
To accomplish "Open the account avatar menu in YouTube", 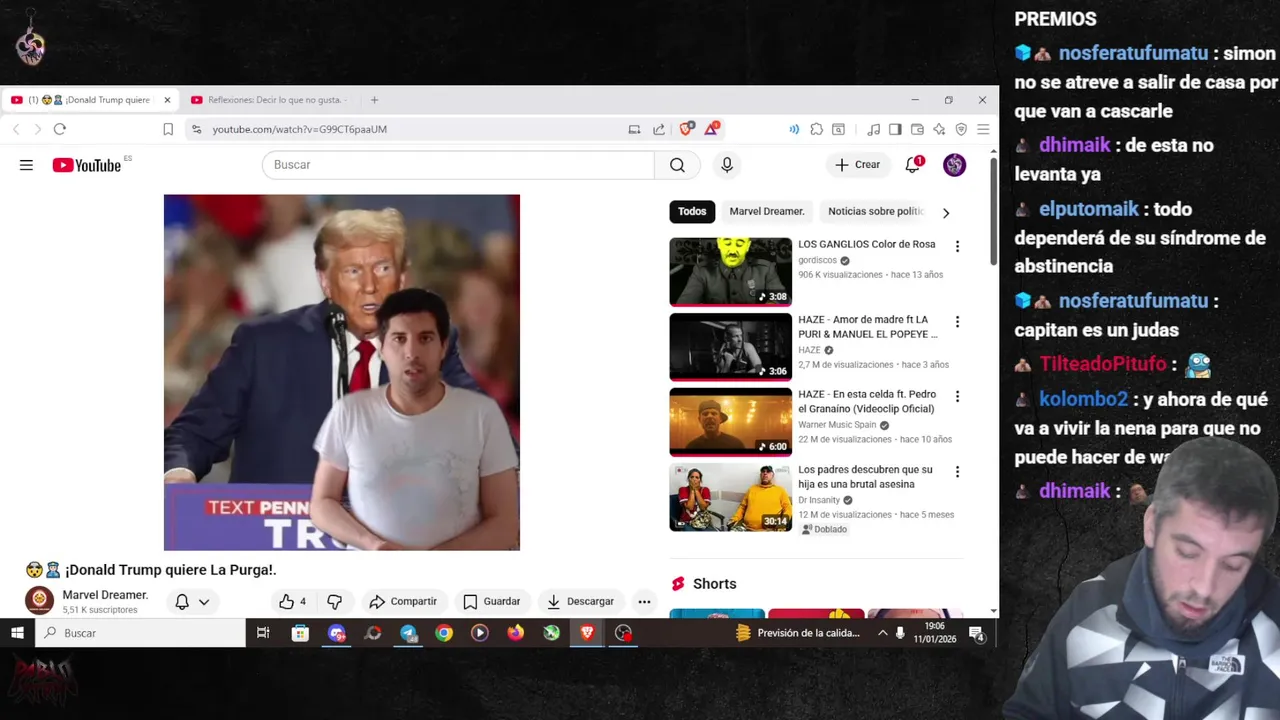I will pyautogui.click(x=954, y=165).
